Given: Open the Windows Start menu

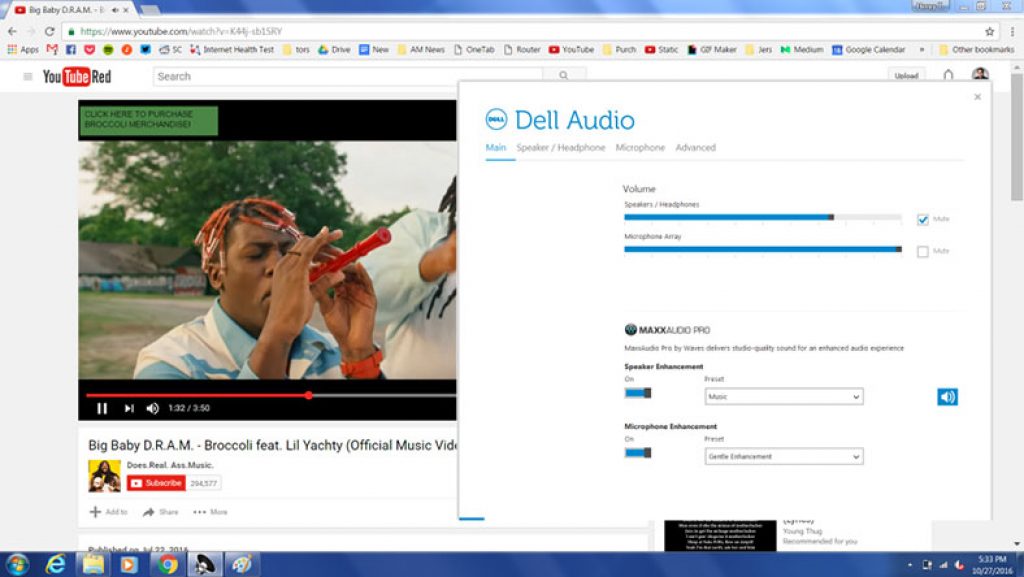Looking at the screenshot, I should tap(17, 564).
